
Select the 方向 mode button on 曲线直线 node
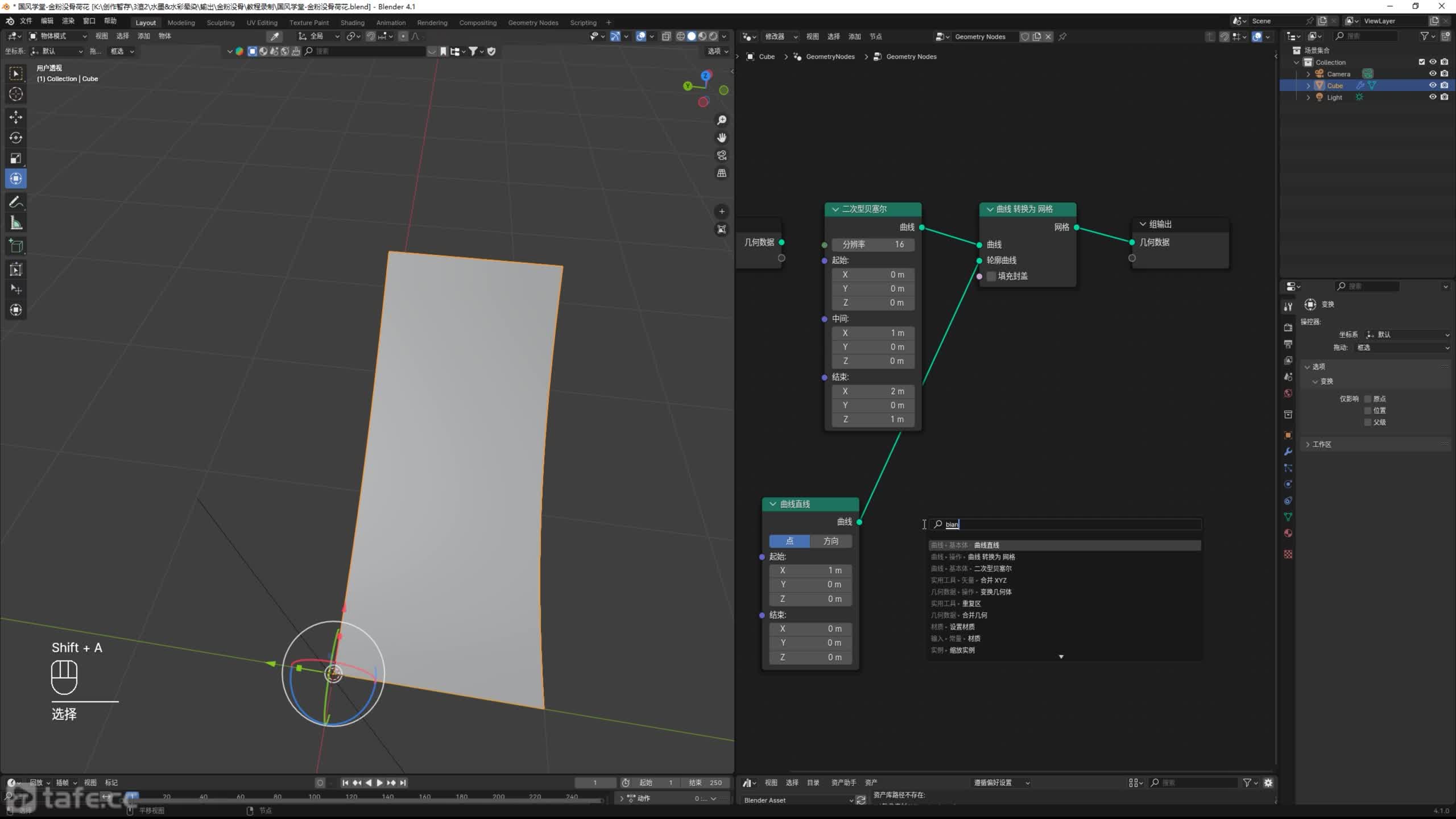(x=830, y=541)
